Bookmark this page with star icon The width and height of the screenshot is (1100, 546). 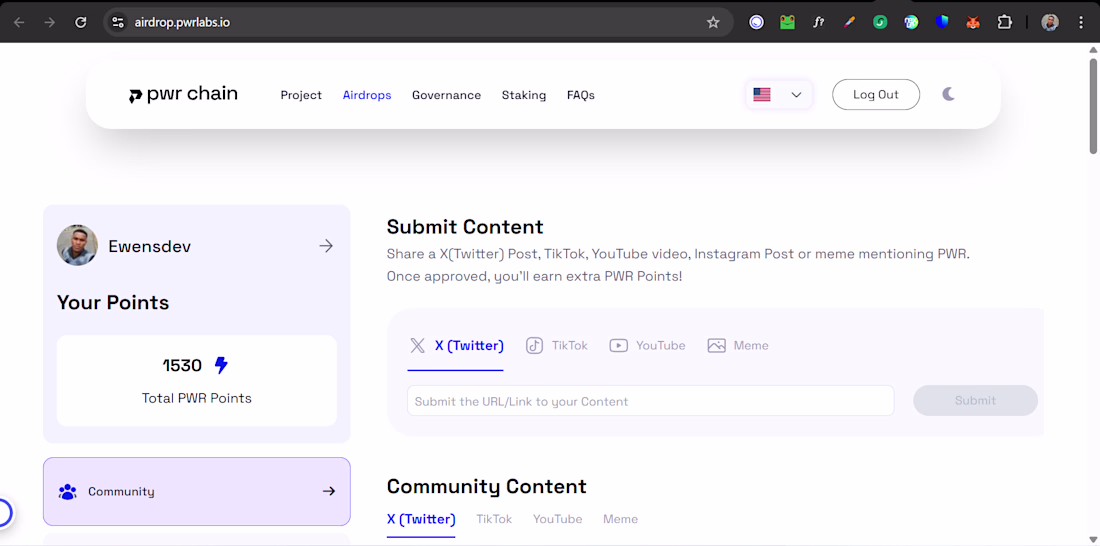713,22
